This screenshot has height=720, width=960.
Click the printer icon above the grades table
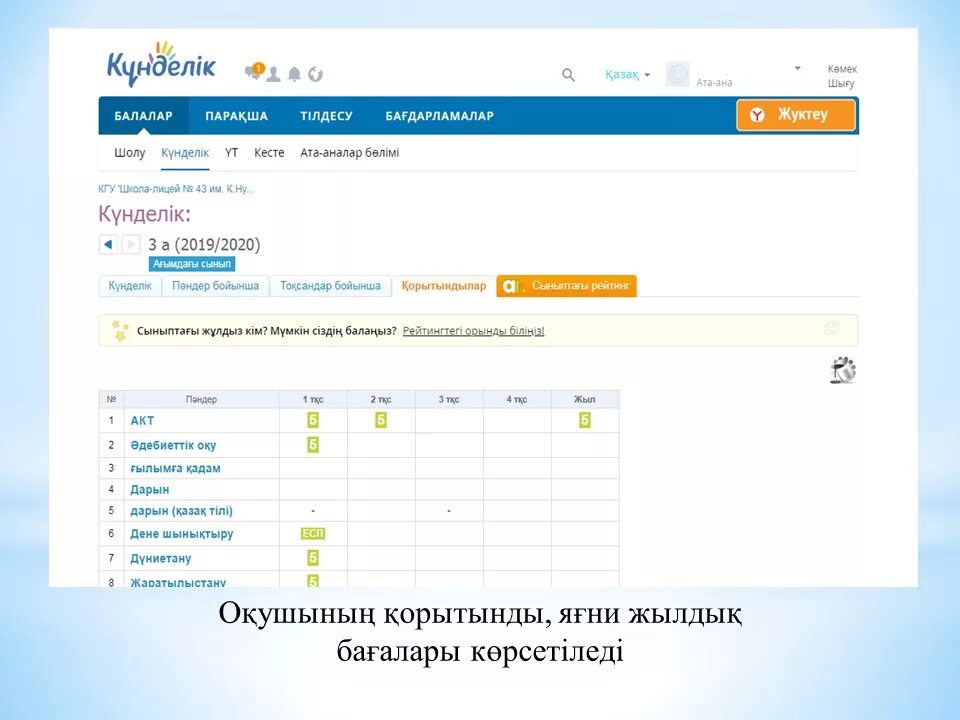[x=843, y=369]
